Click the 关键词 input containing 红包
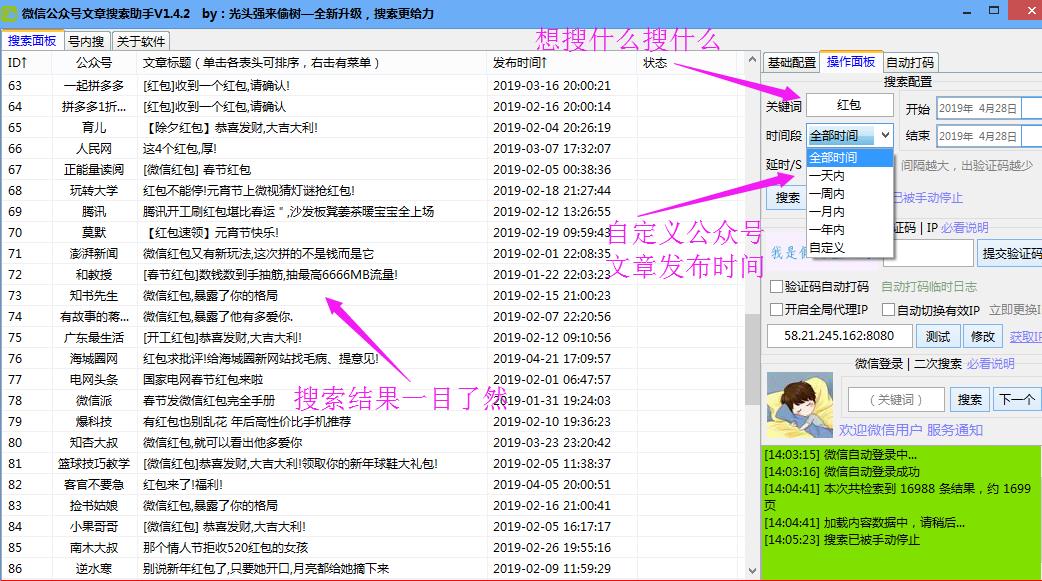The image size is (1042, 581). point(849,105)
